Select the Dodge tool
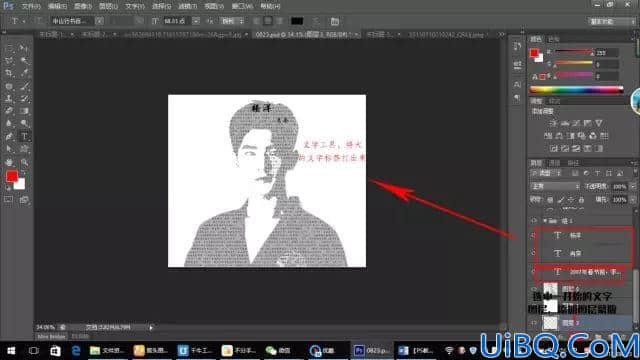 24,123
